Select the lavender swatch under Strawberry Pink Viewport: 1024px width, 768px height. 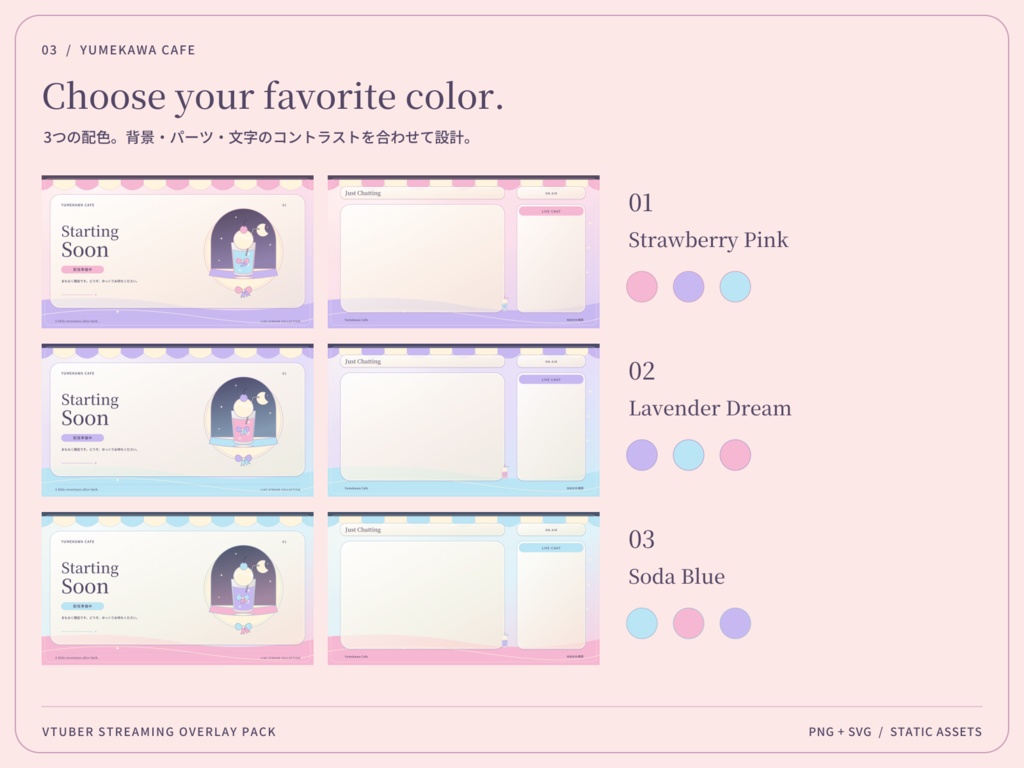click(x=688, y=287)
